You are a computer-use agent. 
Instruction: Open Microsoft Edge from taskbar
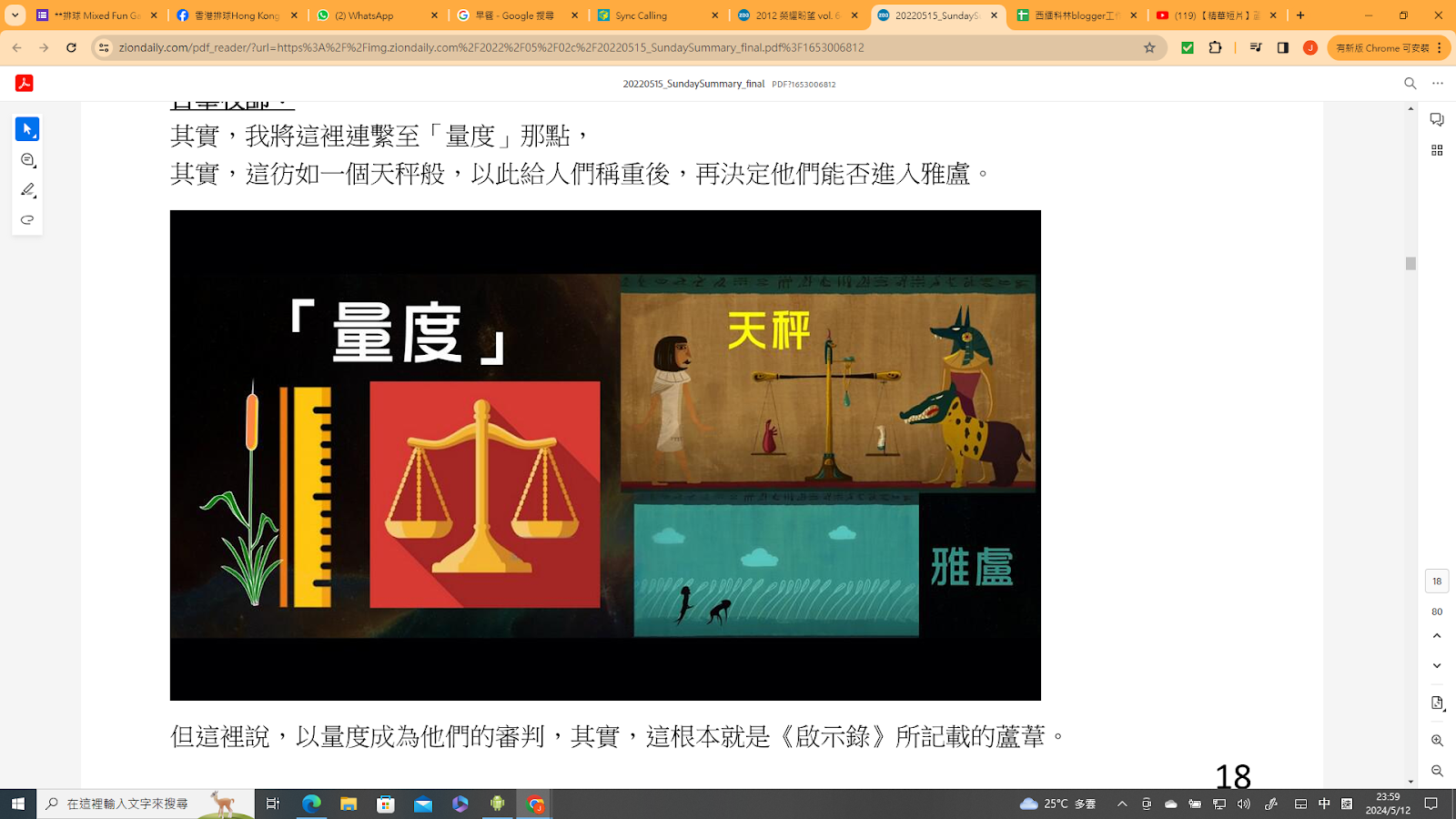[x=311, y=804]
